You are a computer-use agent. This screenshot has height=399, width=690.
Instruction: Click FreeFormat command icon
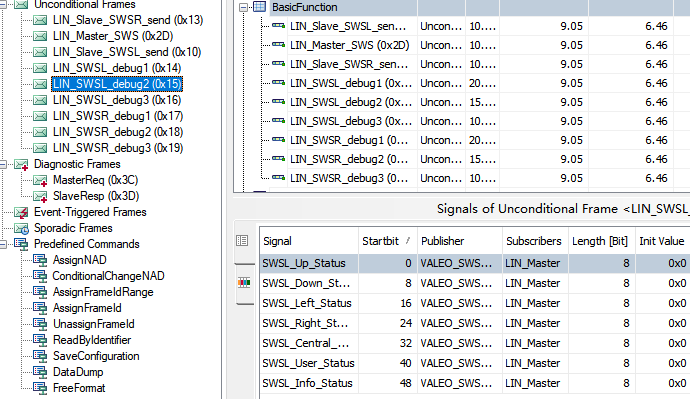[x=40, y=388]
